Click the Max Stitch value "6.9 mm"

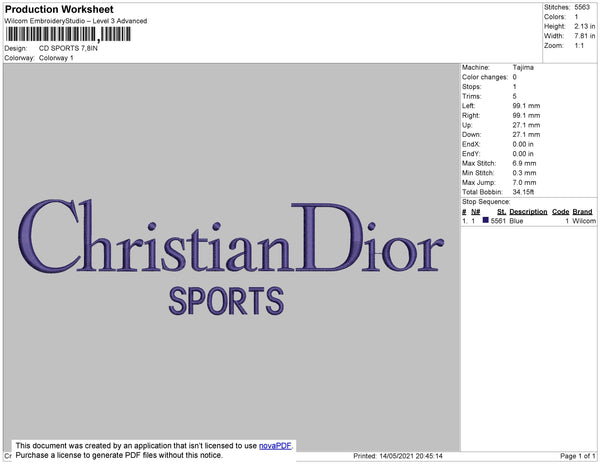(524, 163)
